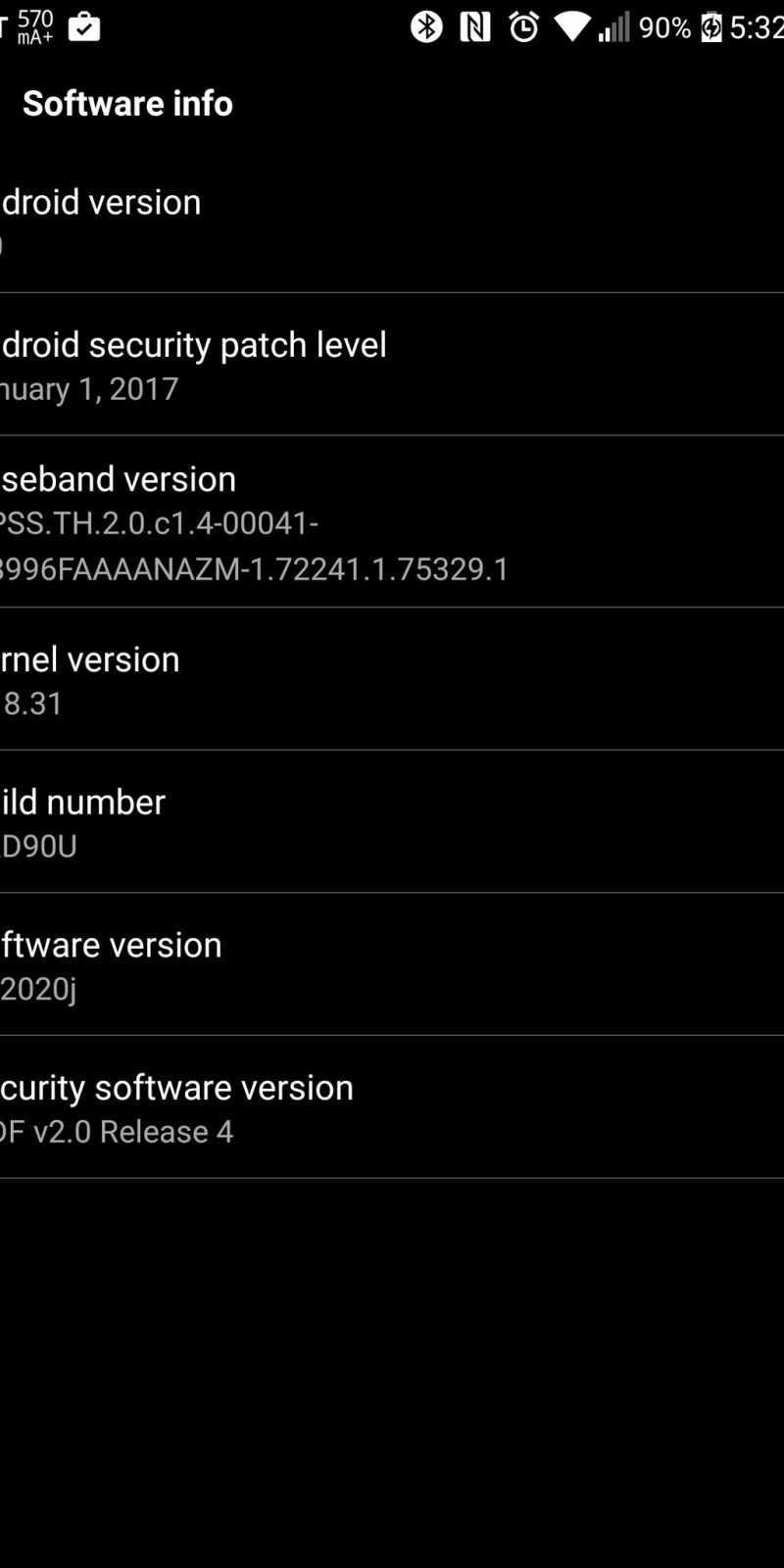Image resolution: width=784 pixels, height=1568 pixels.
Task: Tap the Software info header title
Action: click(x=127, y=103)
